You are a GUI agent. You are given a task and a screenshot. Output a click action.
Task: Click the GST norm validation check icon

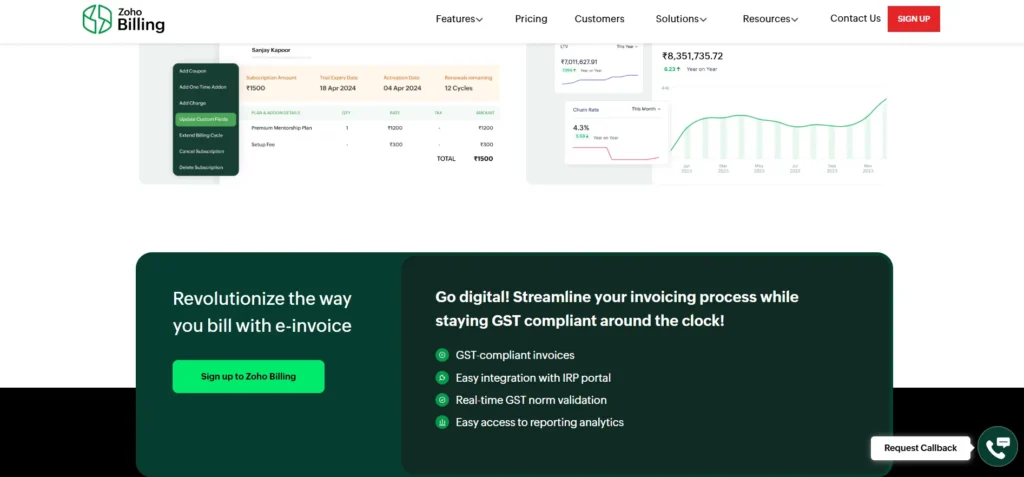(x=442, y=400)
